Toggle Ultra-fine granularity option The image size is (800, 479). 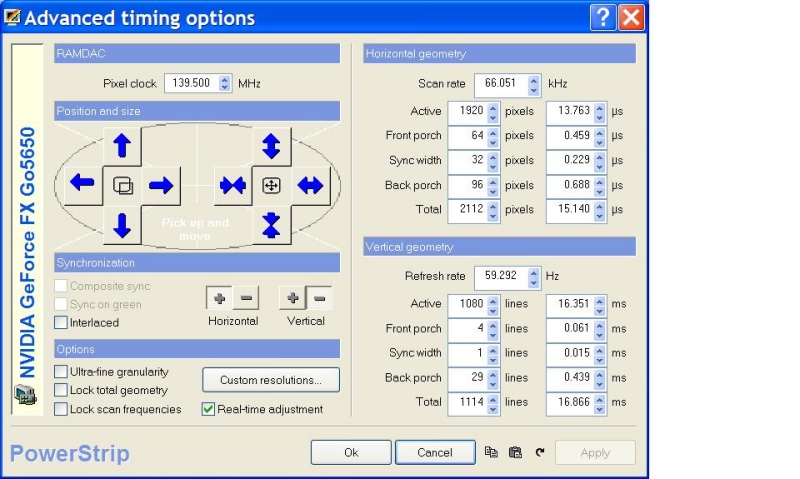(61, 372)
